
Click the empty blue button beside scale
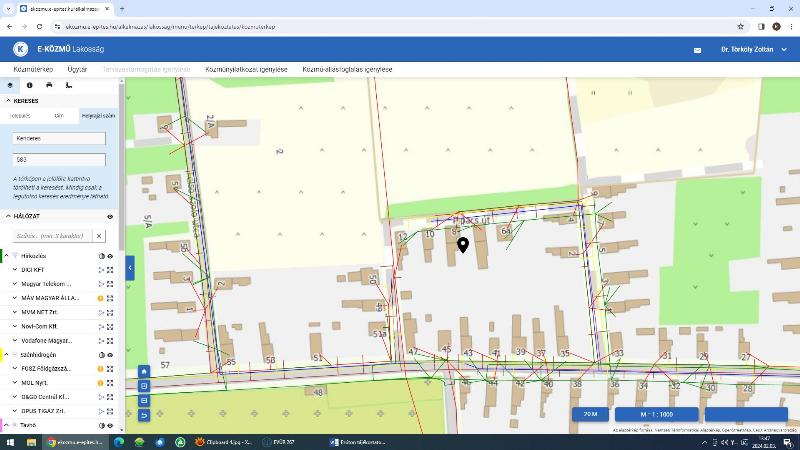point(746,414)
